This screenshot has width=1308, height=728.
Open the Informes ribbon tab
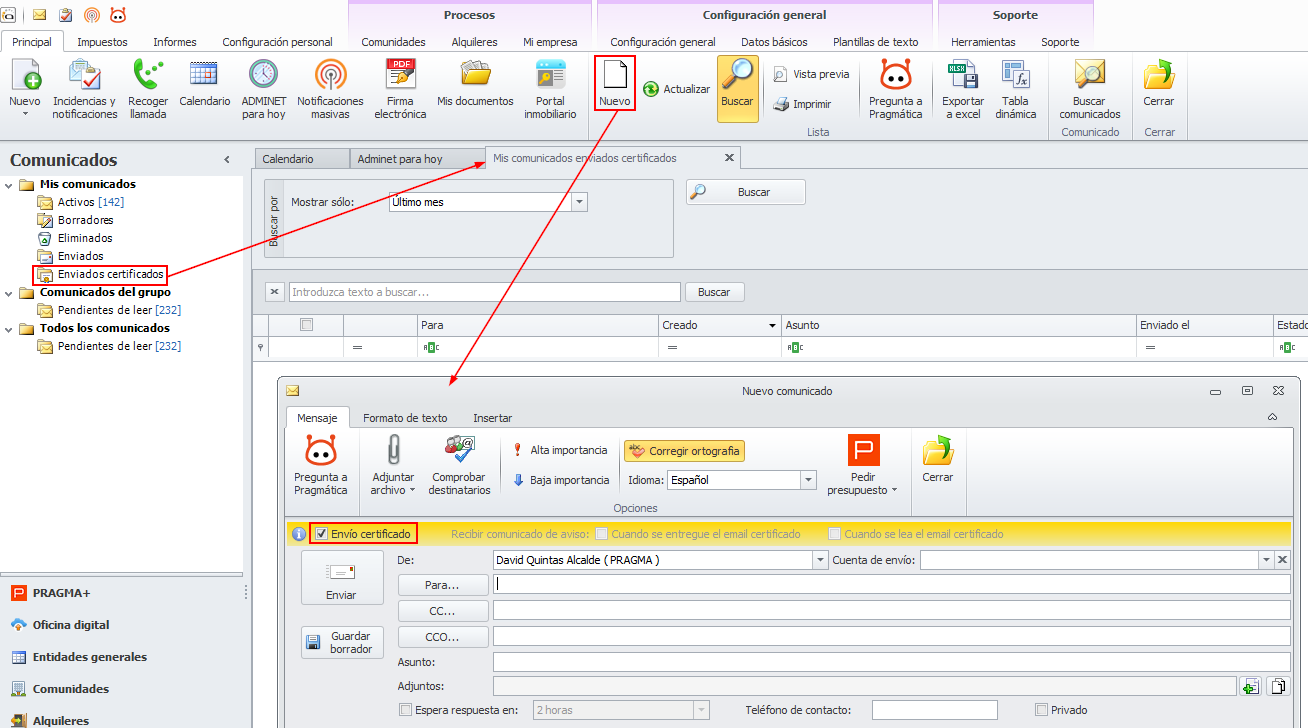coord(175,42)
